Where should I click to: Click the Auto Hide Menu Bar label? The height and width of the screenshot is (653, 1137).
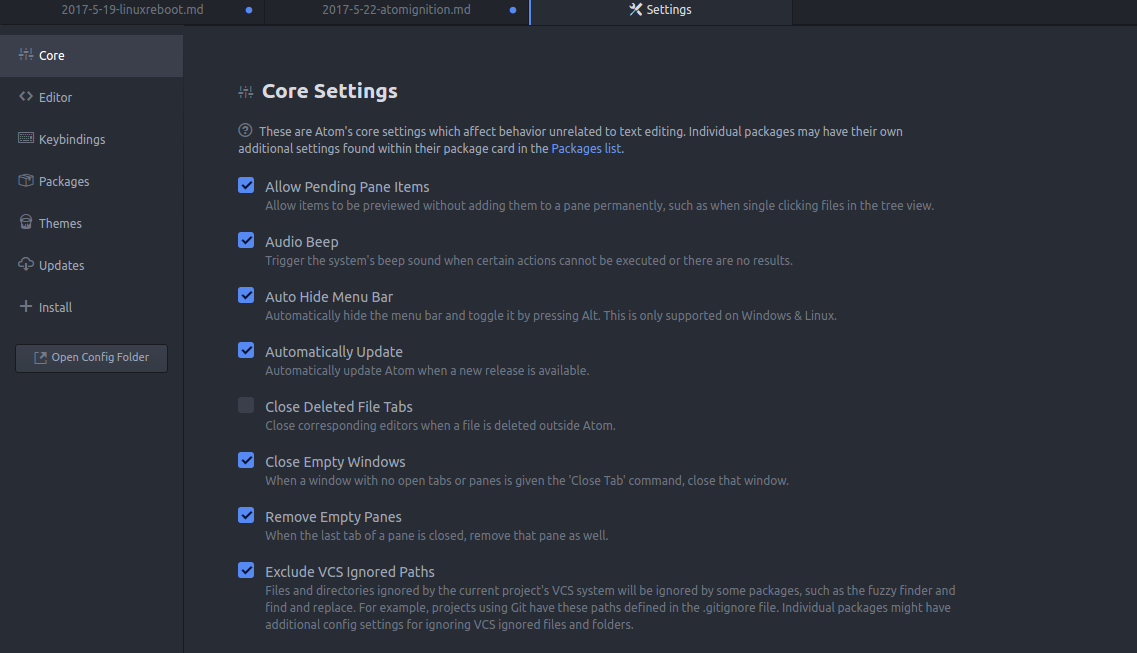pos(328,297)
